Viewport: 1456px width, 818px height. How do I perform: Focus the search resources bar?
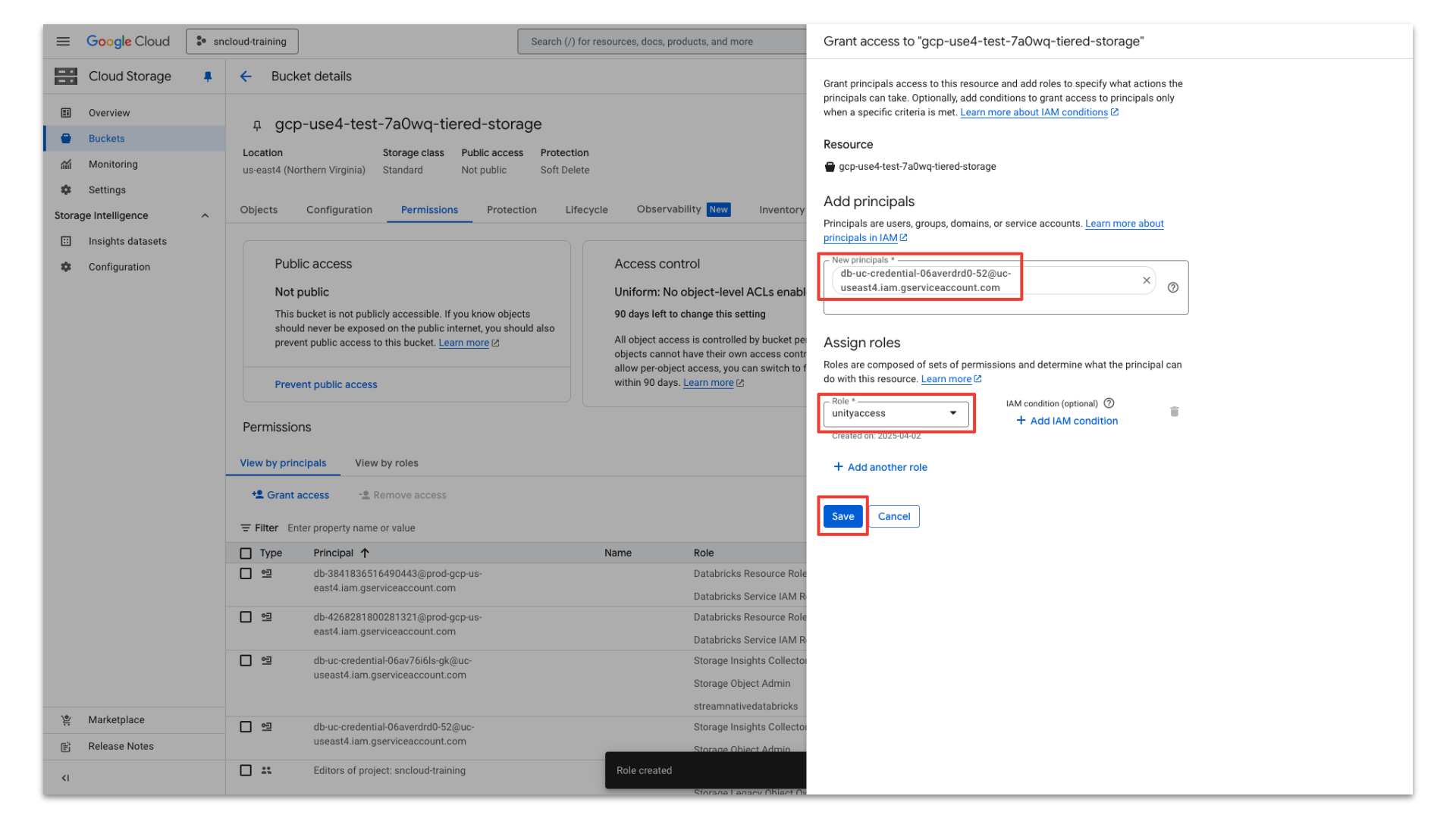(661, 41)
